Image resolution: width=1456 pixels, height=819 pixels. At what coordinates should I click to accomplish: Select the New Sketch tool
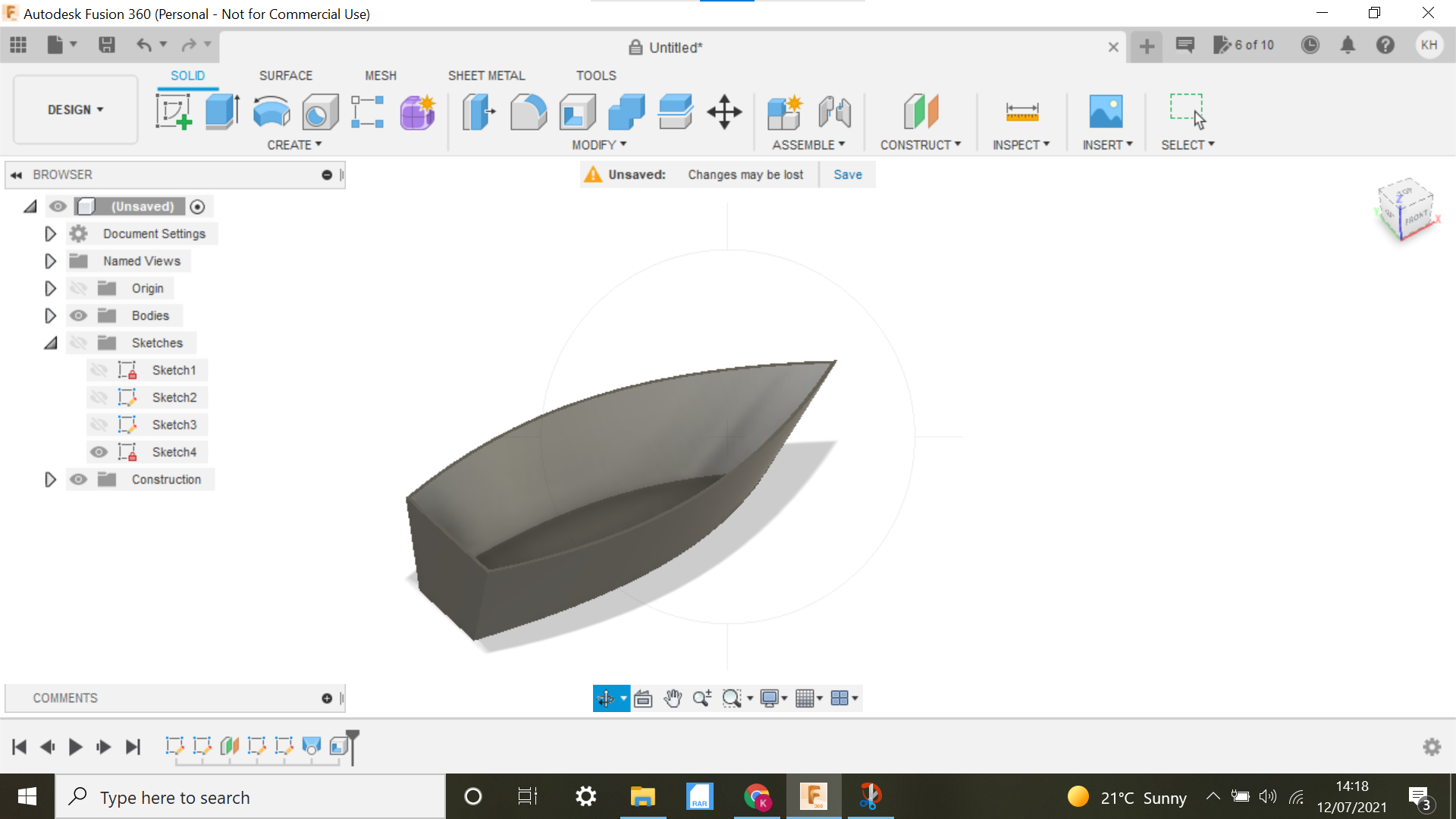(175, 111)
